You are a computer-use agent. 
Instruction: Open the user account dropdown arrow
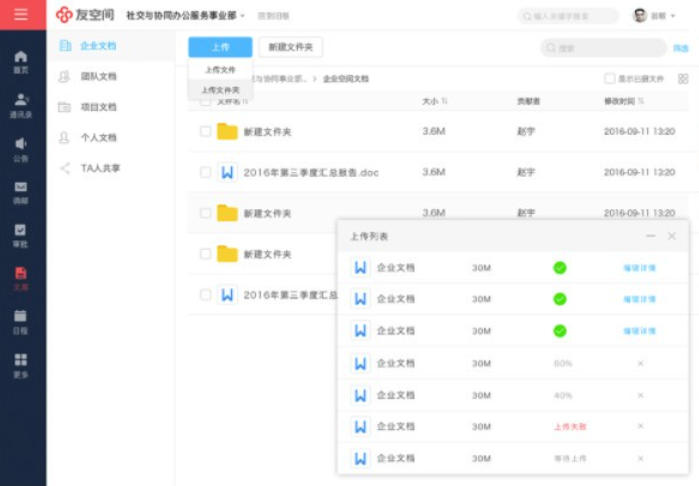(673, 16)
